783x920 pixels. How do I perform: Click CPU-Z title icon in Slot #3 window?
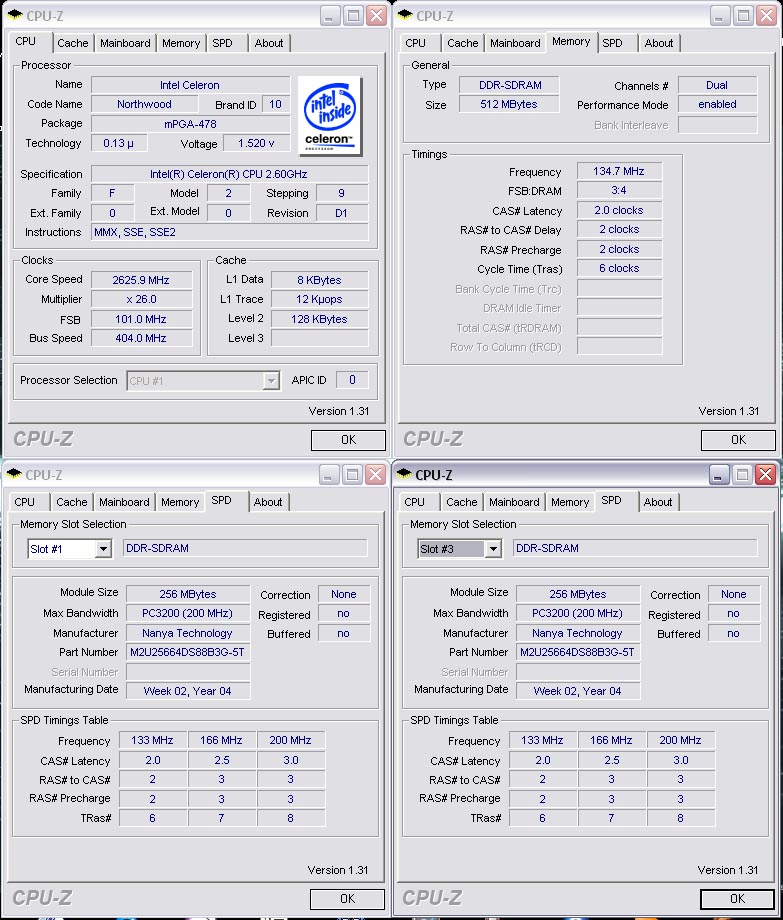coord(405,474)
